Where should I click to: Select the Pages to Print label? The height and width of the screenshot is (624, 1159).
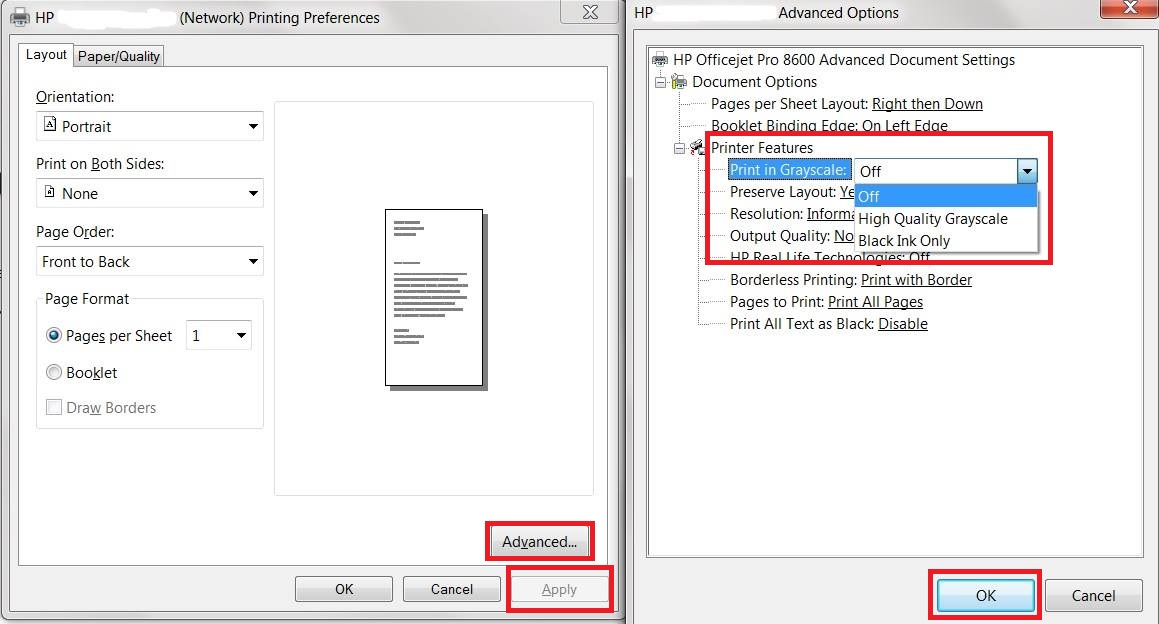tap(777, 302)
